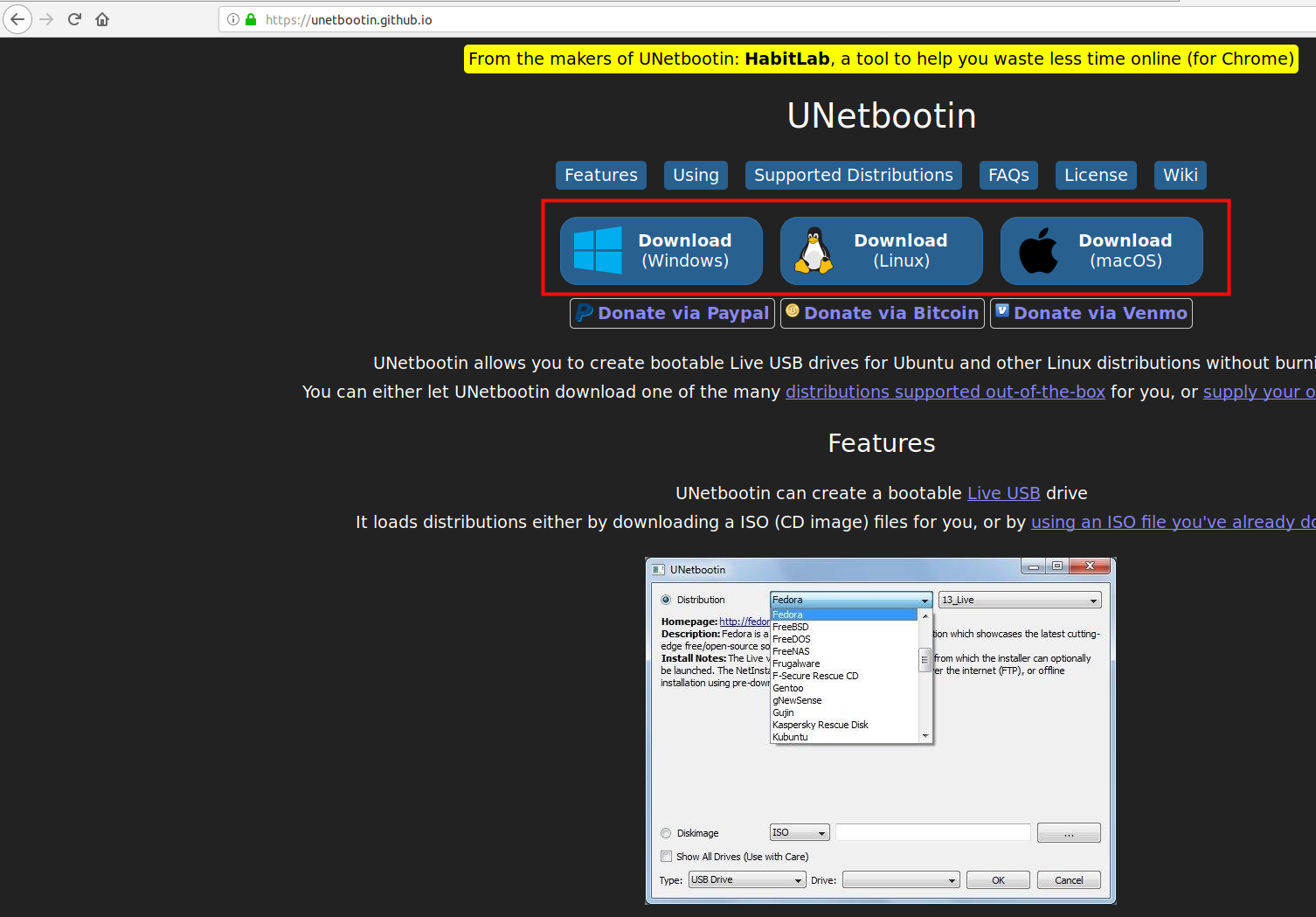Donate via Venmo button
The height and width of the screenshot is (917, 1316).
1091,313
